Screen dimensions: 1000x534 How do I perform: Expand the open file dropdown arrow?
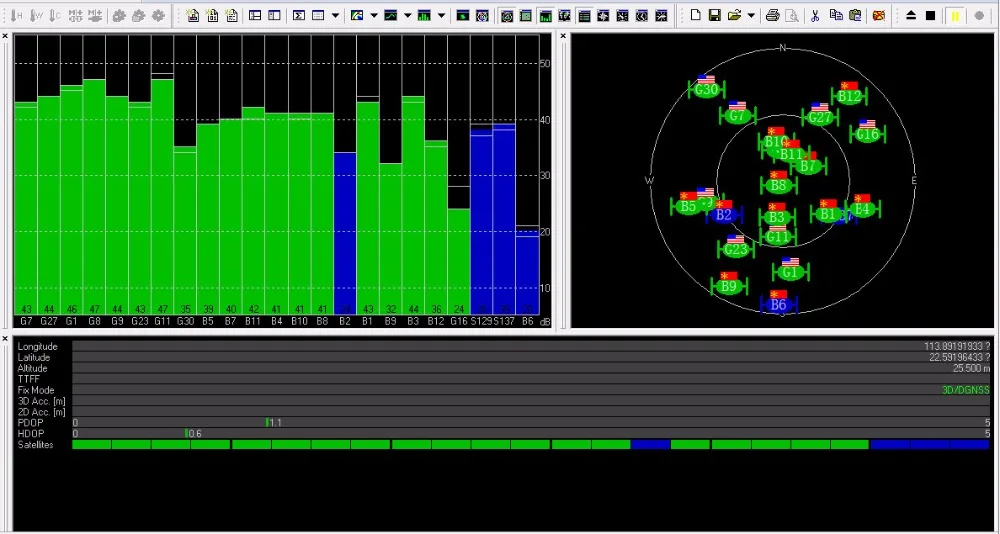coord(751,15)
